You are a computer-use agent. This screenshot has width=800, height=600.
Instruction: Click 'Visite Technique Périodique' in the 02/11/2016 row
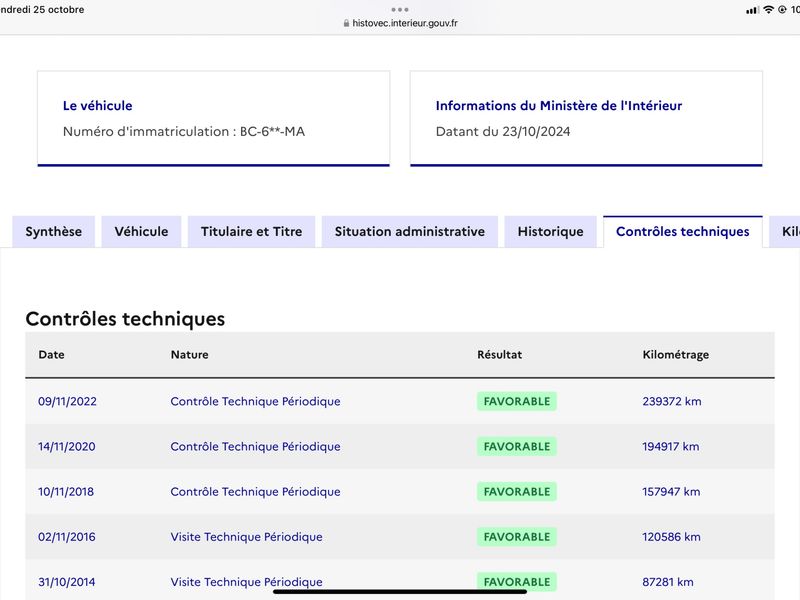pyautogui.click(x=246, y=537)
